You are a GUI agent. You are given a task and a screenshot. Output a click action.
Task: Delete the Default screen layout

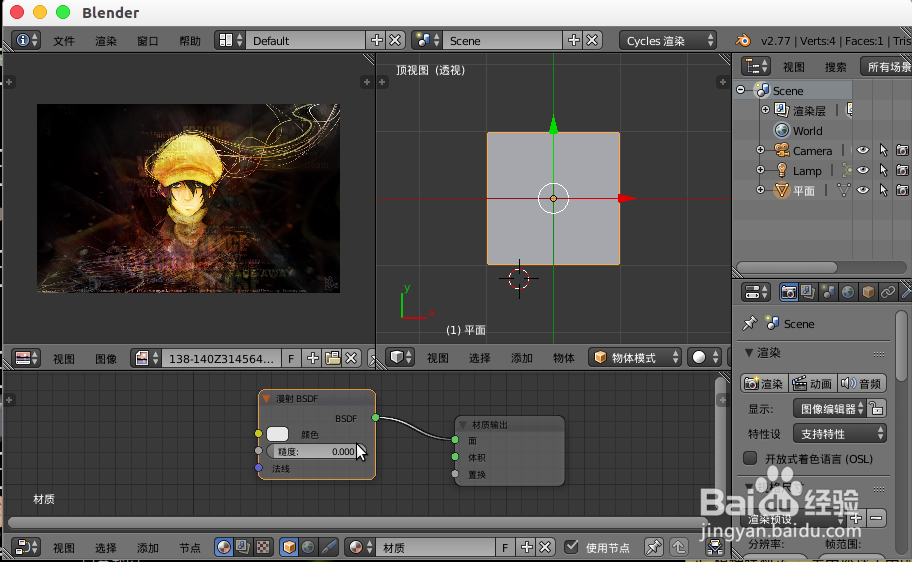point(395,40)
